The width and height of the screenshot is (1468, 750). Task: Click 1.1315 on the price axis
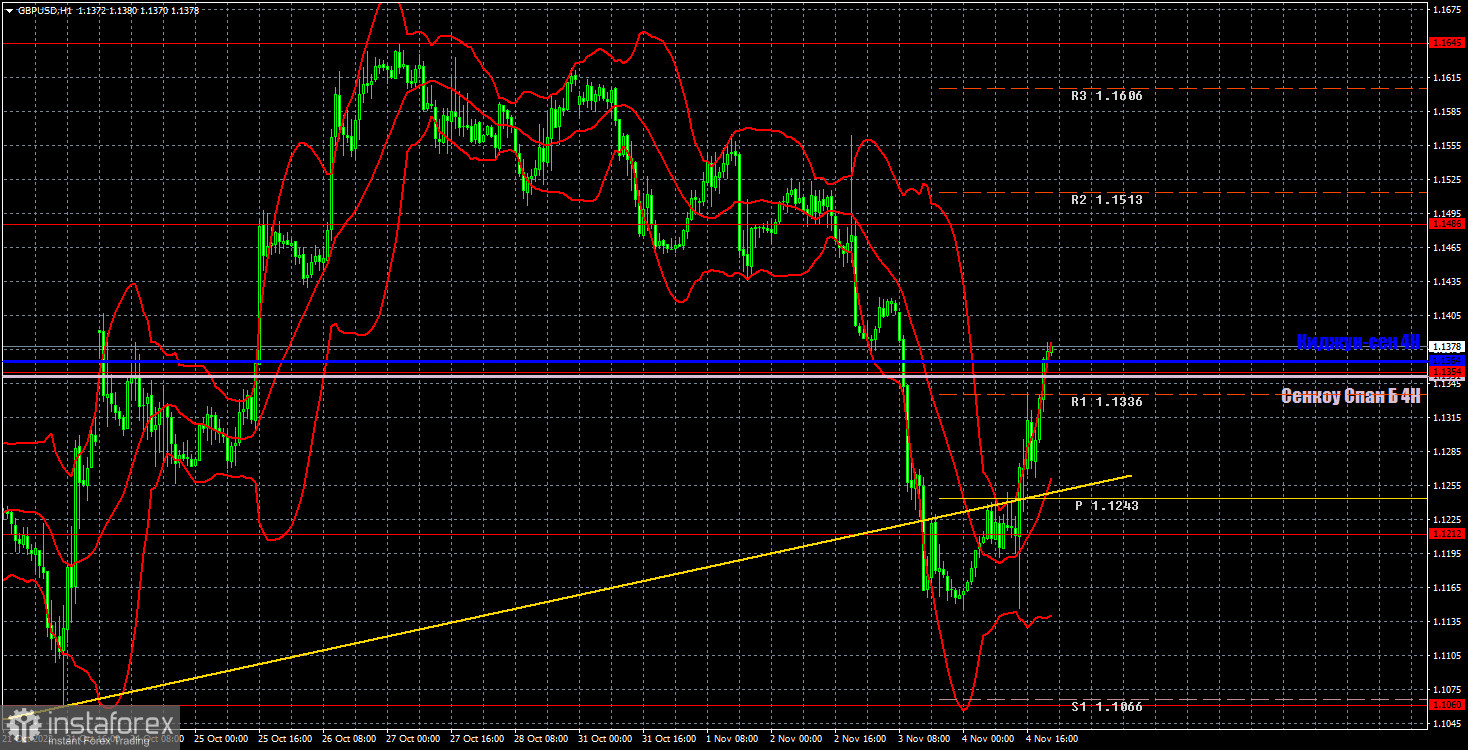1447,418
